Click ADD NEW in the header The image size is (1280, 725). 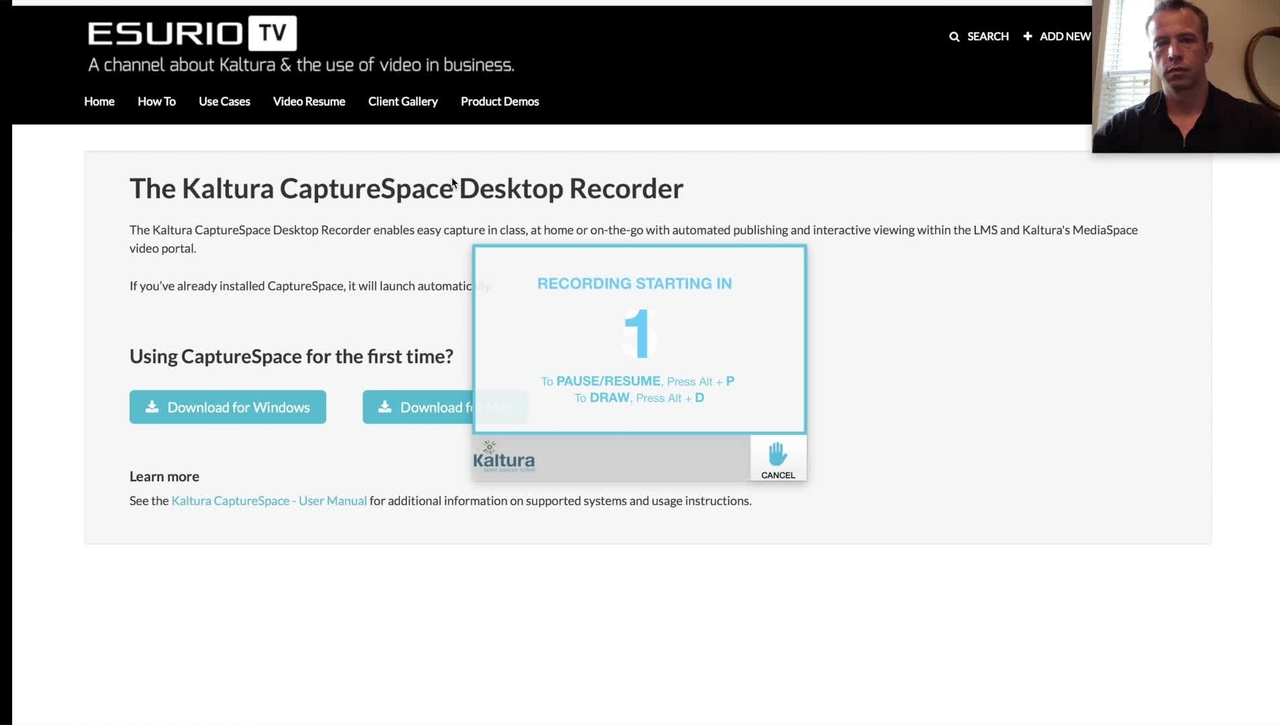[x=1065, y=36]
